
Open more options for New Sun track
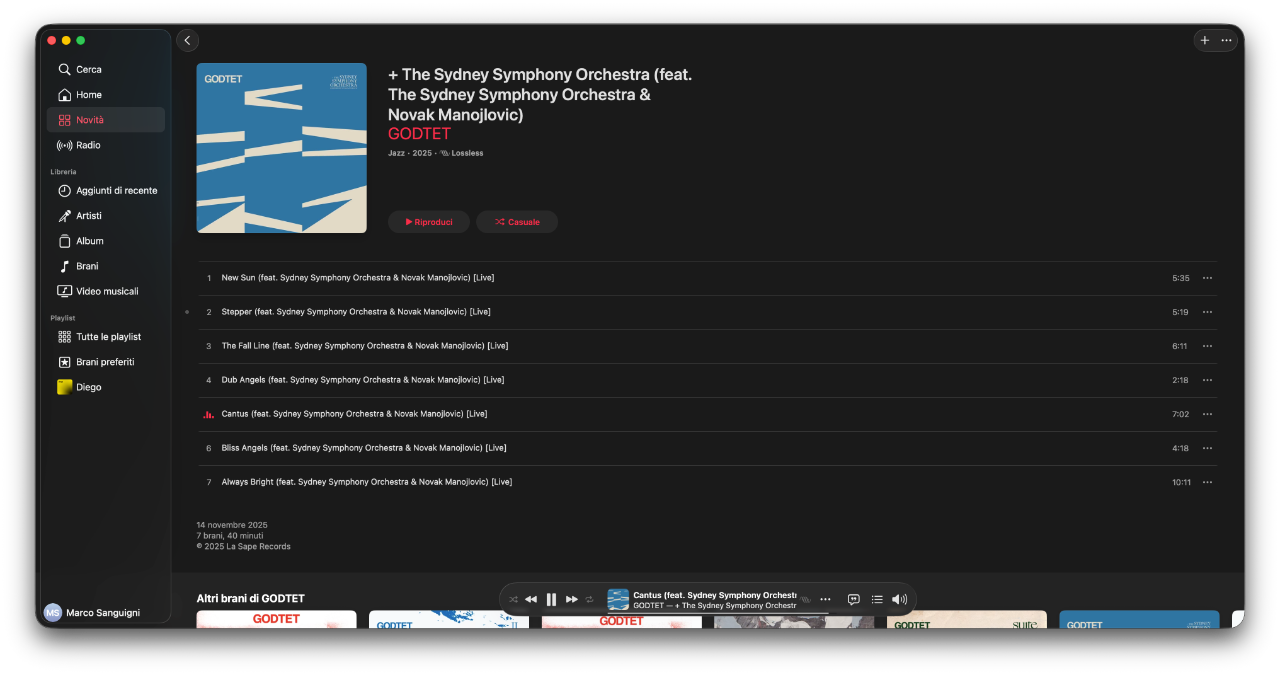pos(1207,278)
